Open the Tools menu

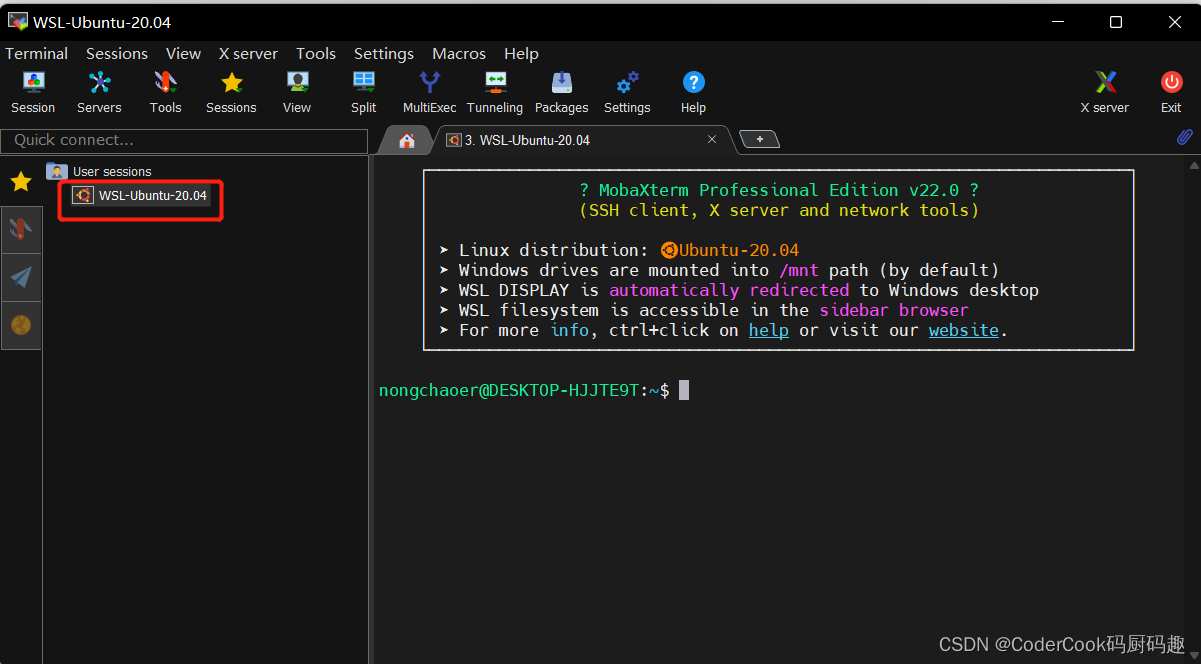316,54
